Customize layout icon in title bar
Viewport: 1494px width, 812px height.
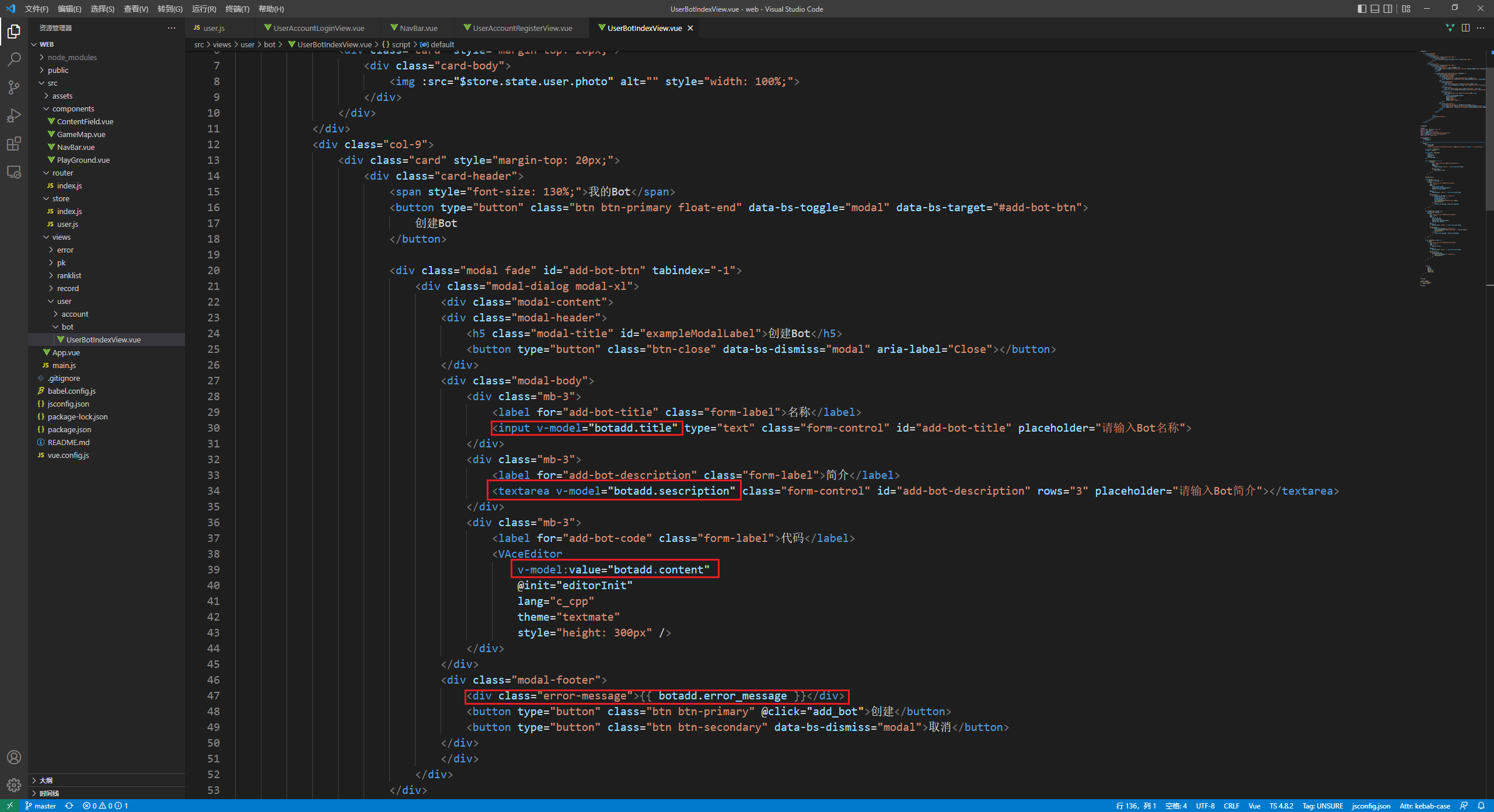(1406, 9)
